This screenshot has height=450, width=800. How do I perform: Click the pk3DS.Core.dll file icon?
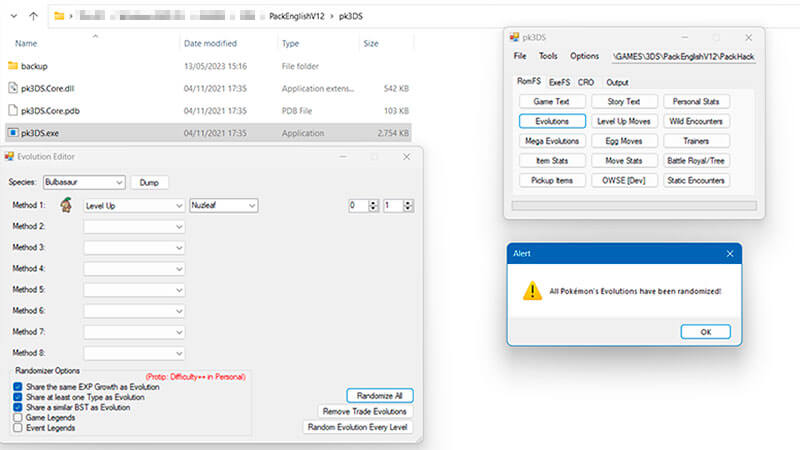tap(13, 88)
